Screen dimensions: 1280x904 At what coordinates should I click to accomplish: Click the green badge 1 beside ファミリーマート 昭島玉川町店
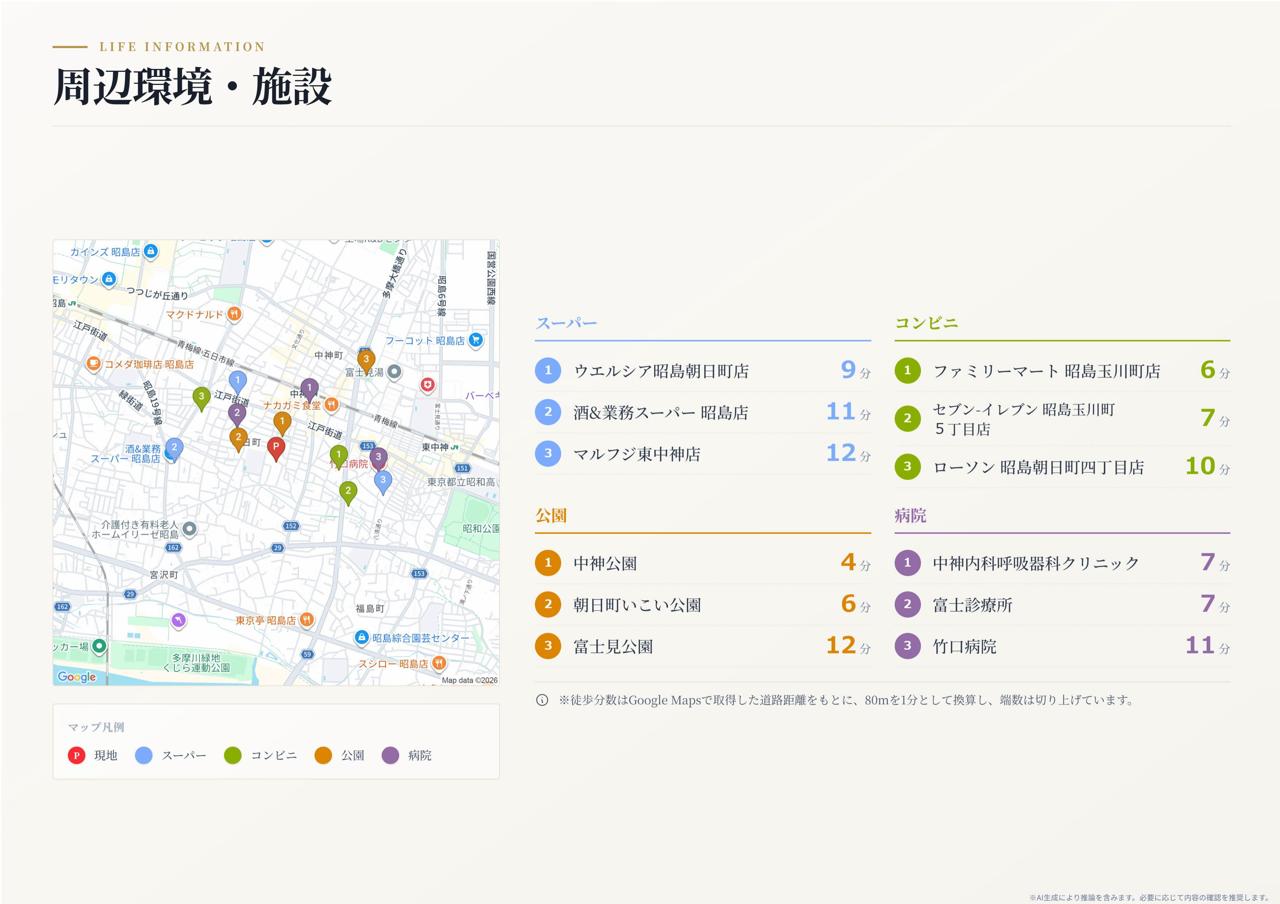point(907,371)
